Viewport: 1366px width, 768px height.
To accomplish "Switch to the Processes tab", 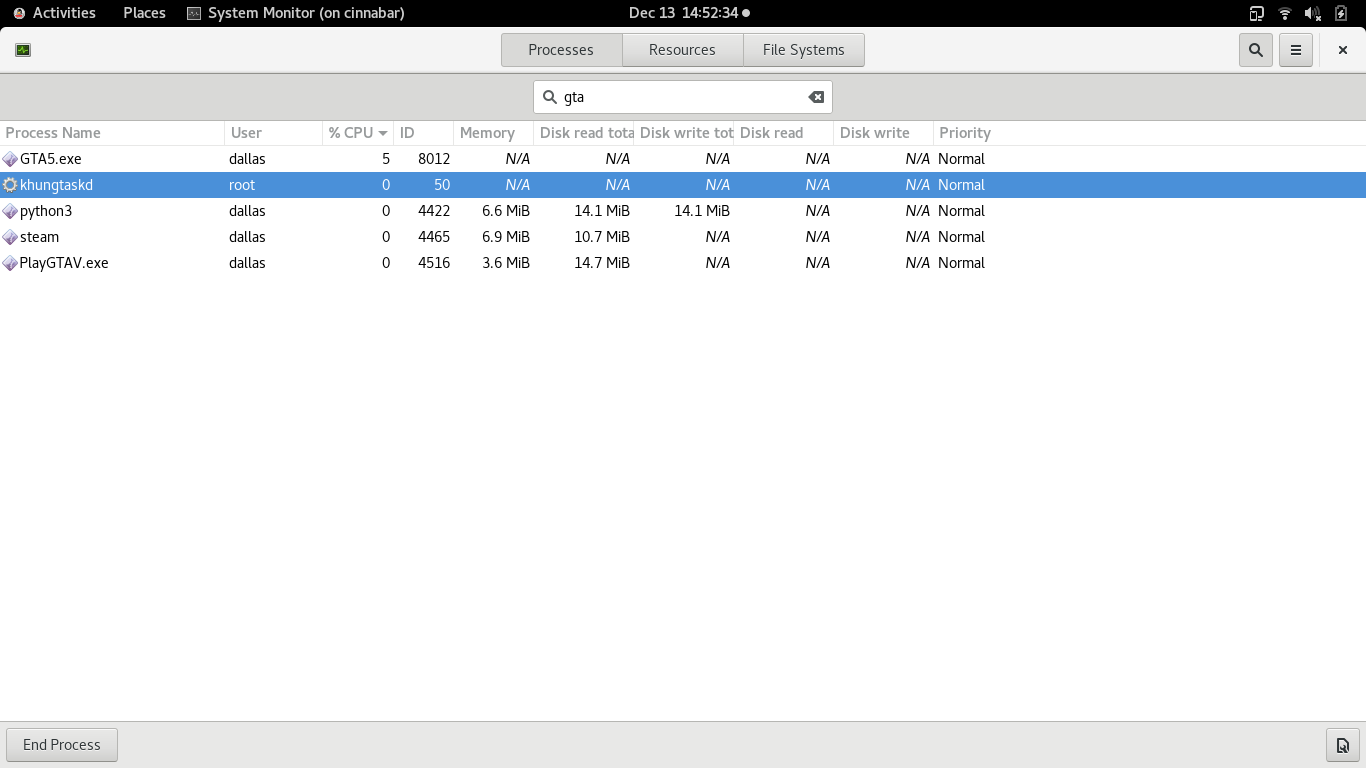I will pyautogui.click(x=561, y=50).
